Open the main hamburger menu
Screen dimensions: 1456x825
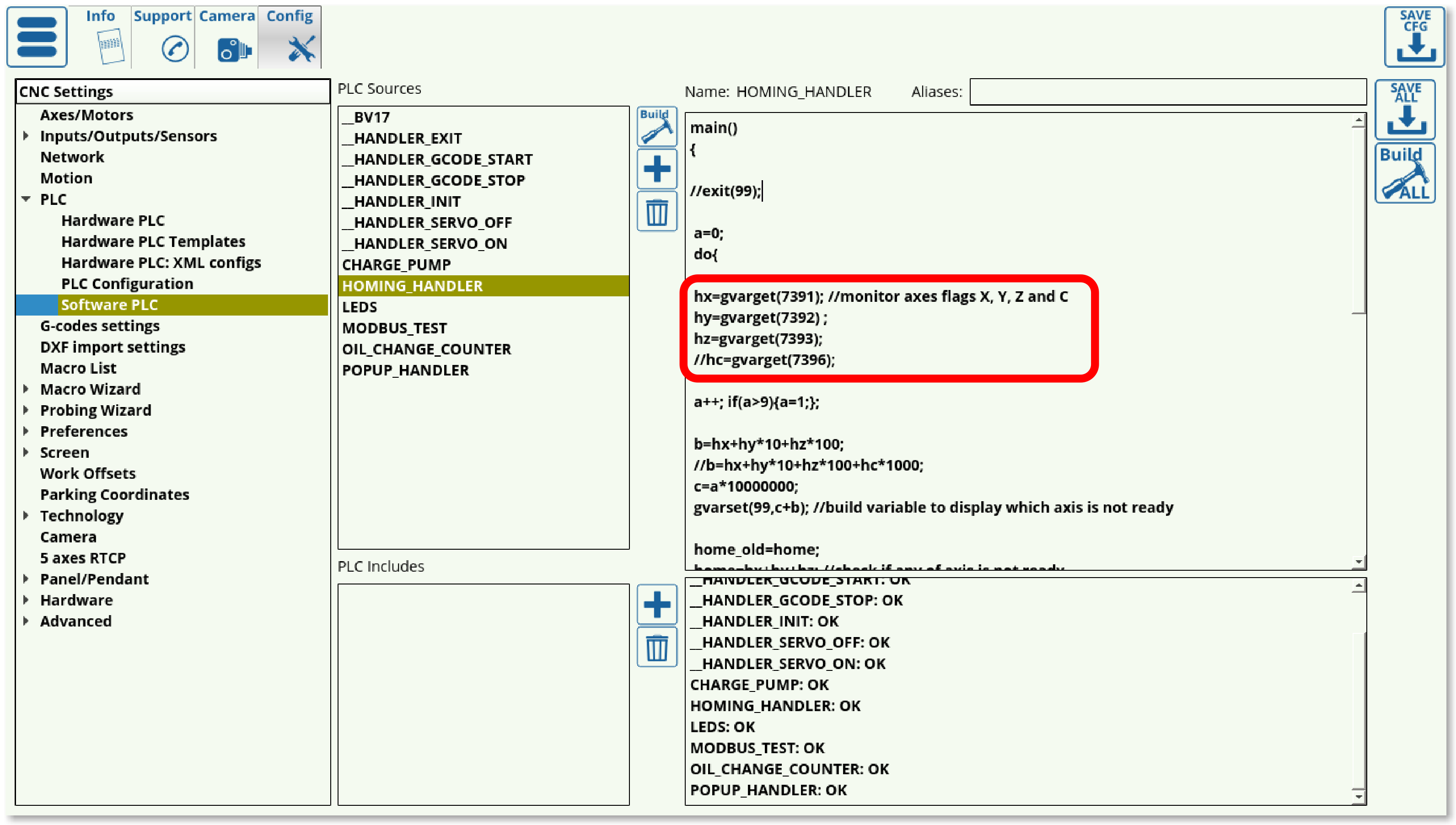click(x=37, y=37)
